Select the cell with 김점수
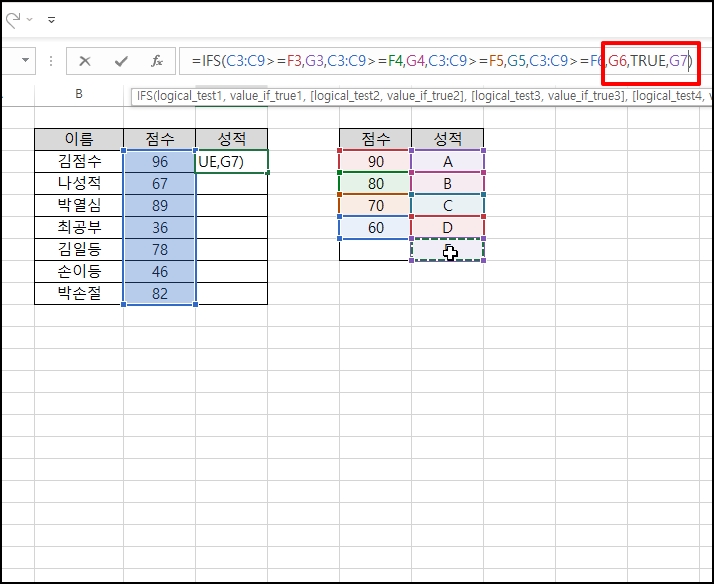 79,161
